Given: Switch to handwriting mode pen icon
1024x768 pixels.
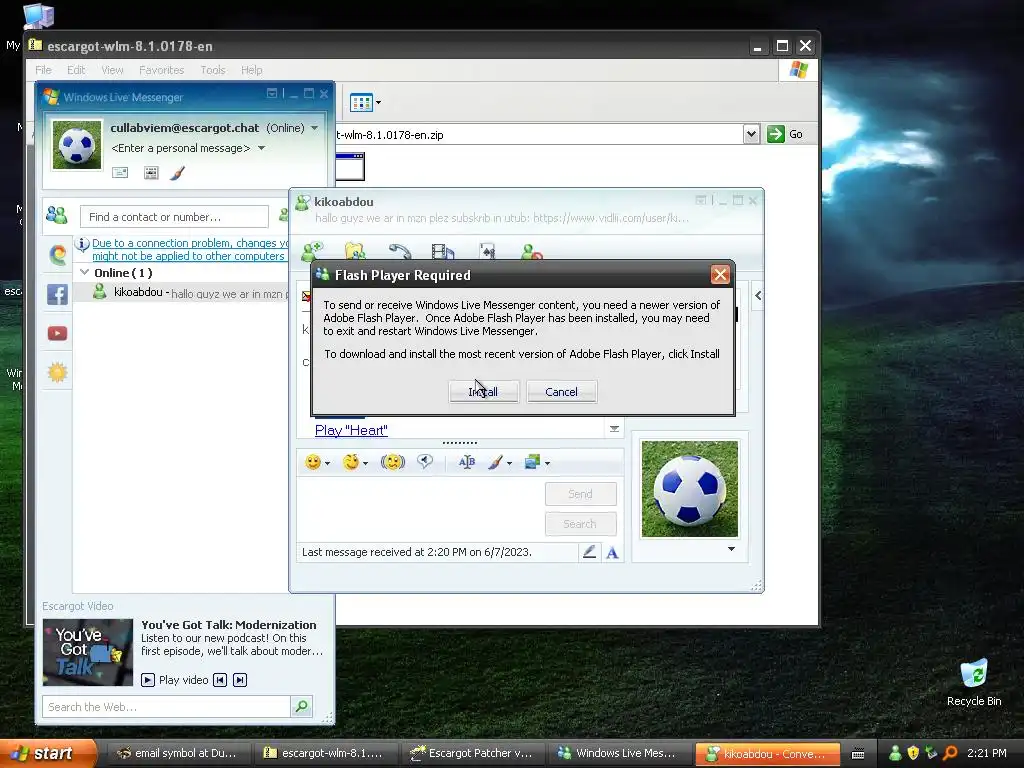Looking at the screenshot, I should (x=589, y=552).
